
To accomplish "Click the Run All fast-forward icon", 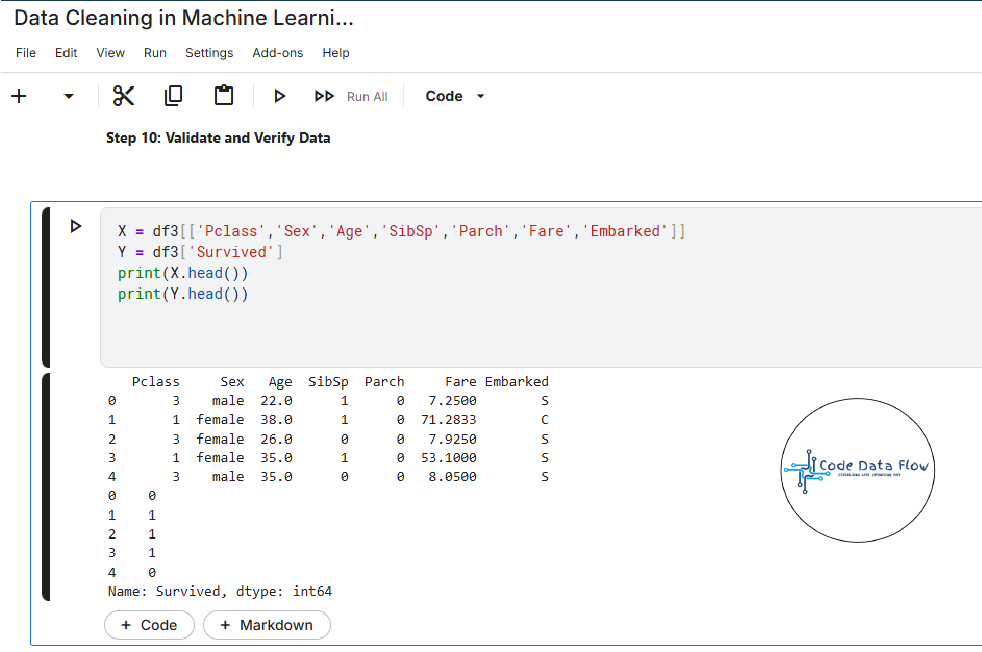I will pyautogui.click(x=325, y=96).
